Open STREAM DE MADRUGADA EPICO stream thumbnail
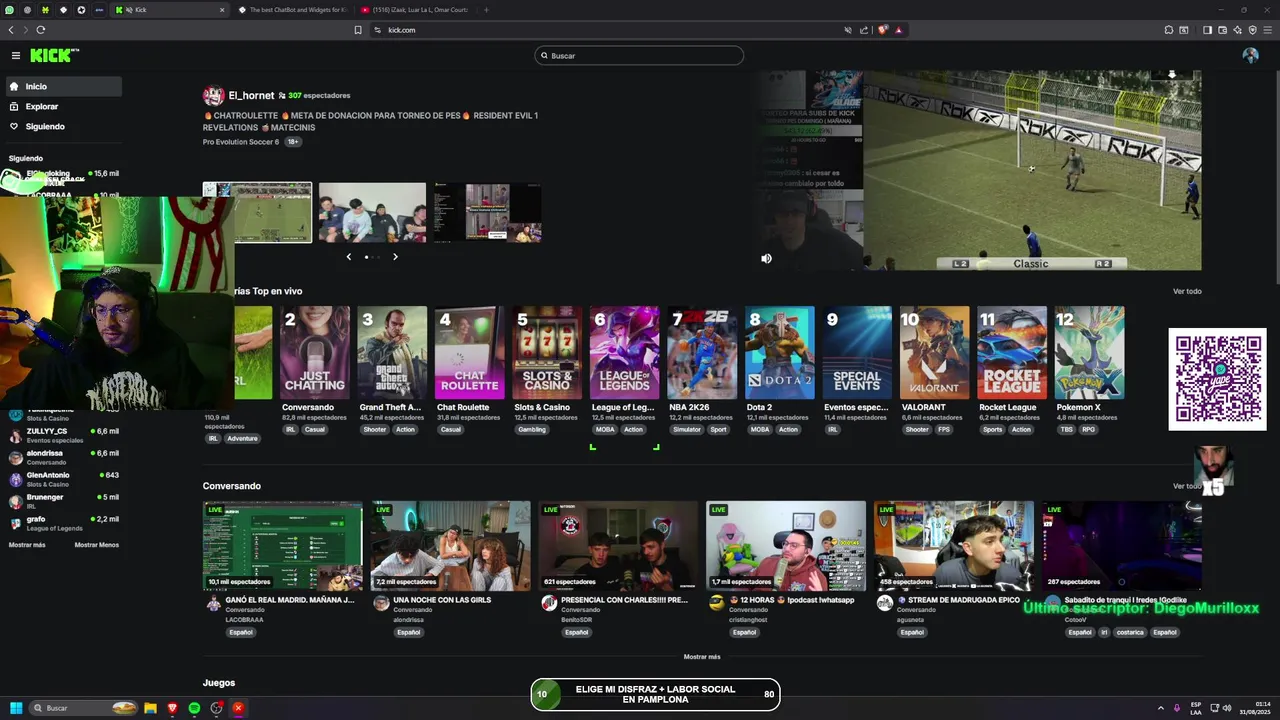The width and height of the screenshot is (1280, 720). click(954, 546)
